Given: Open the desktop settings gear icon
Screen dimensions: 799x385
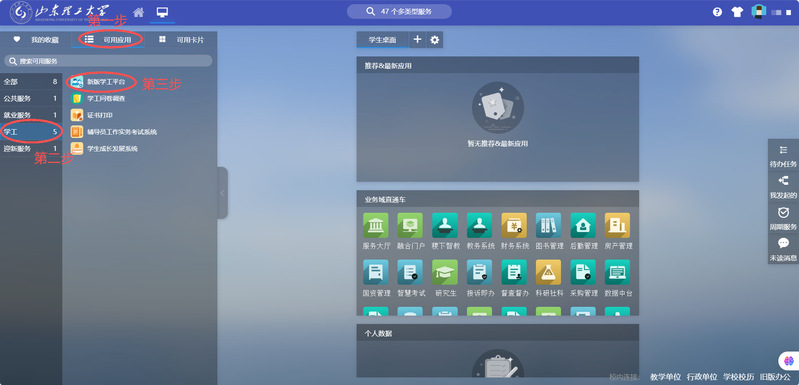Looking at the screenshot, I should [x=435, y=40].
